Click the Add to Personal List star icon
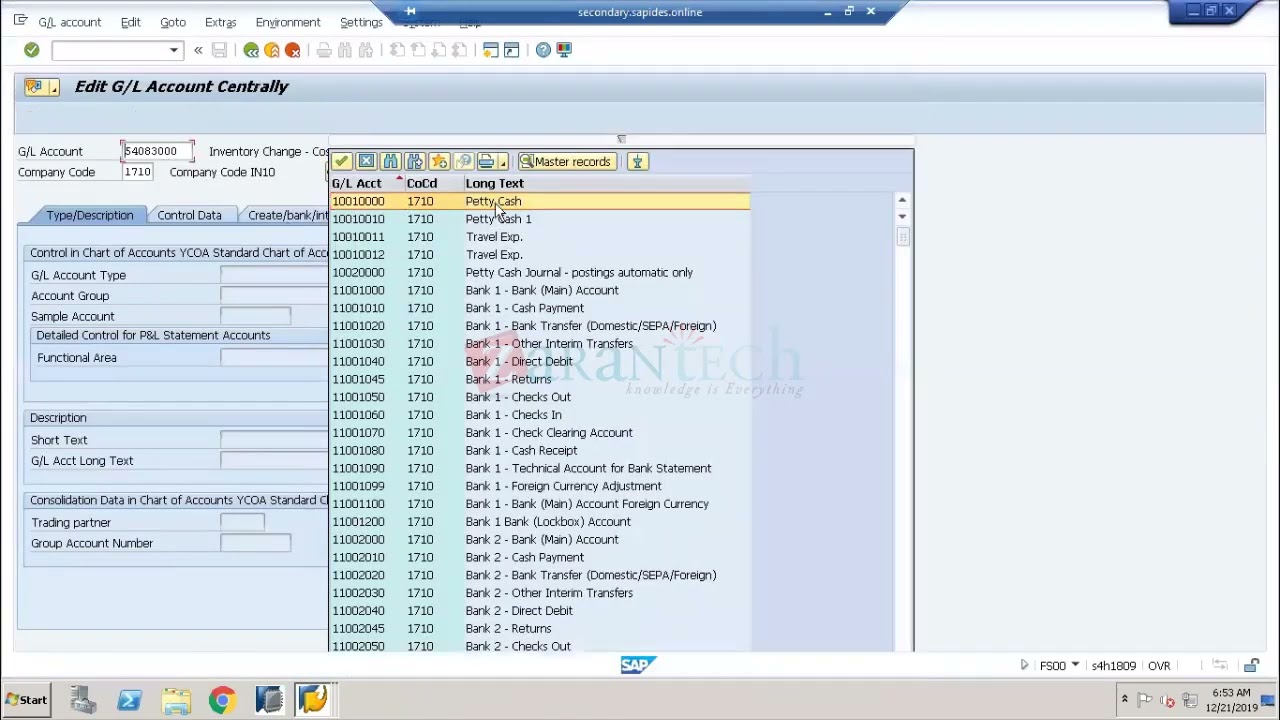 coord(439,162)
